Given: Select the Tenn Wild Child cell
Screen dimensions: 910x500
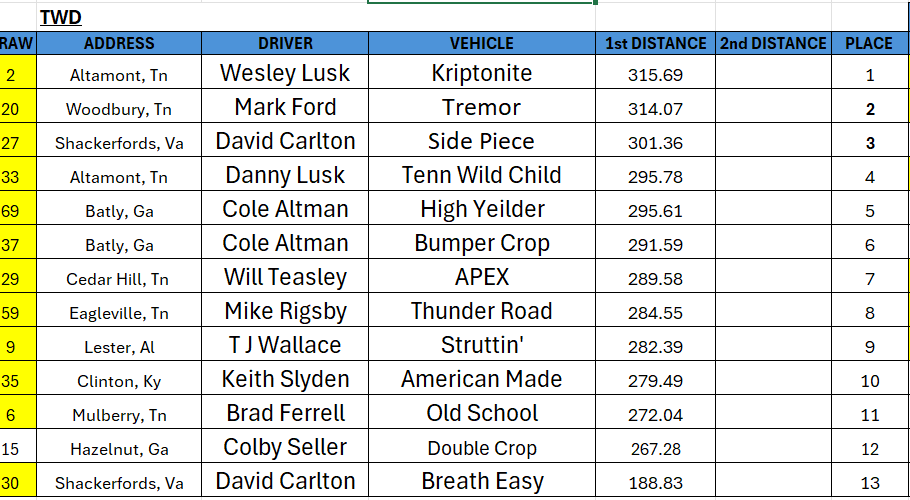Looking at the screenshot, I should [x=482, y=174].
